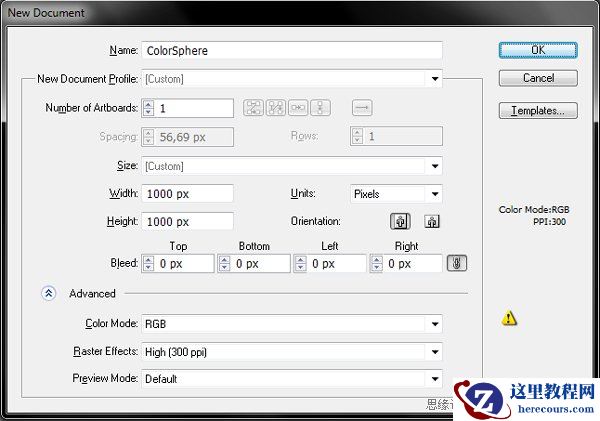Screen dimensions: 600x421
Task: Adjust the Top bleed stepper arrows
Action: pos(148,264)
